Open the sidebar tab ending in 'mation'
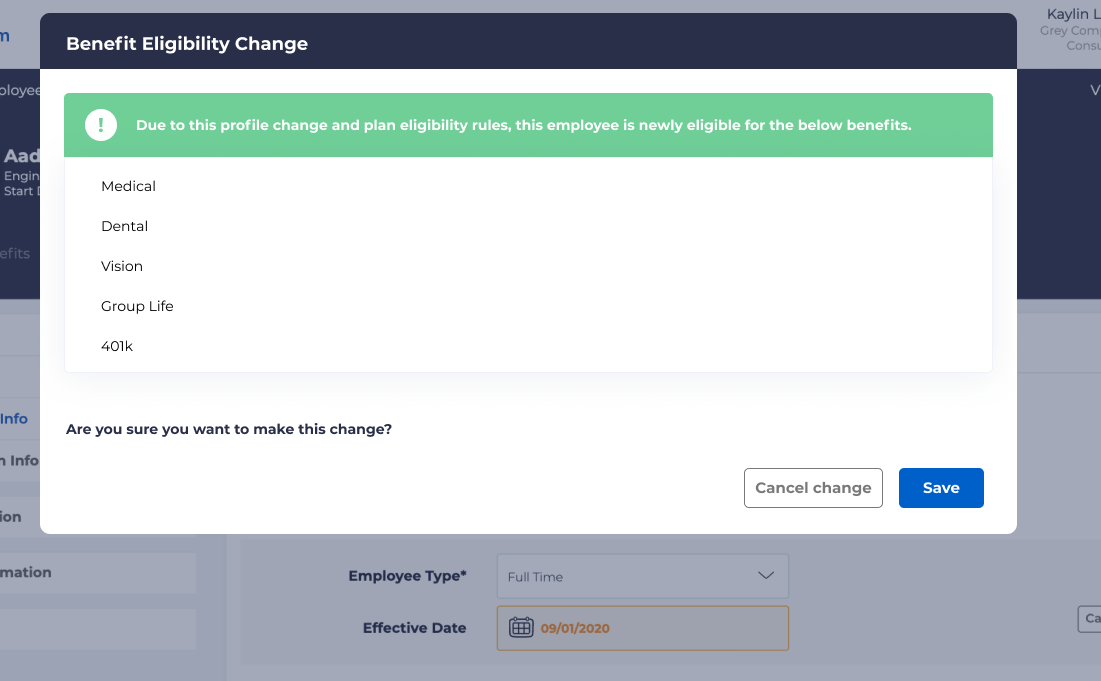Image resolution: width=1101 pixels, height=681 pixels. pos(26,573)
